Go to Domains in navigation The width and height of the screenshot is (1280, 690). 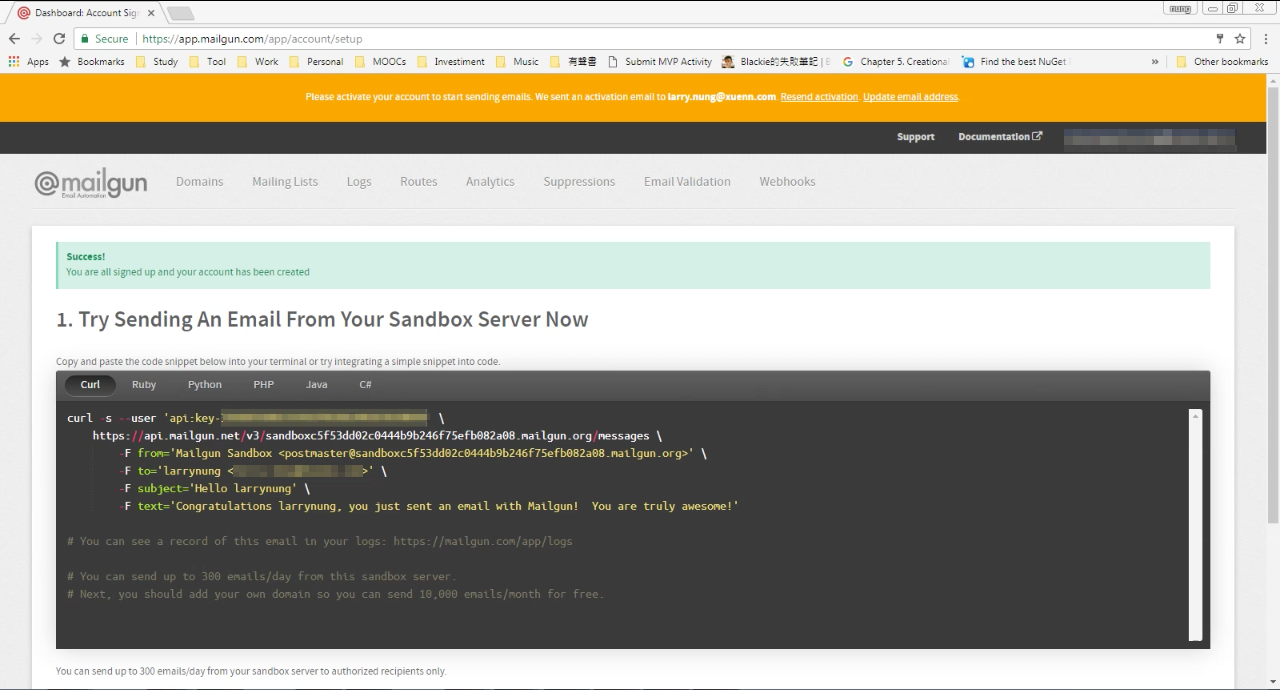click(x=200, y=182)
